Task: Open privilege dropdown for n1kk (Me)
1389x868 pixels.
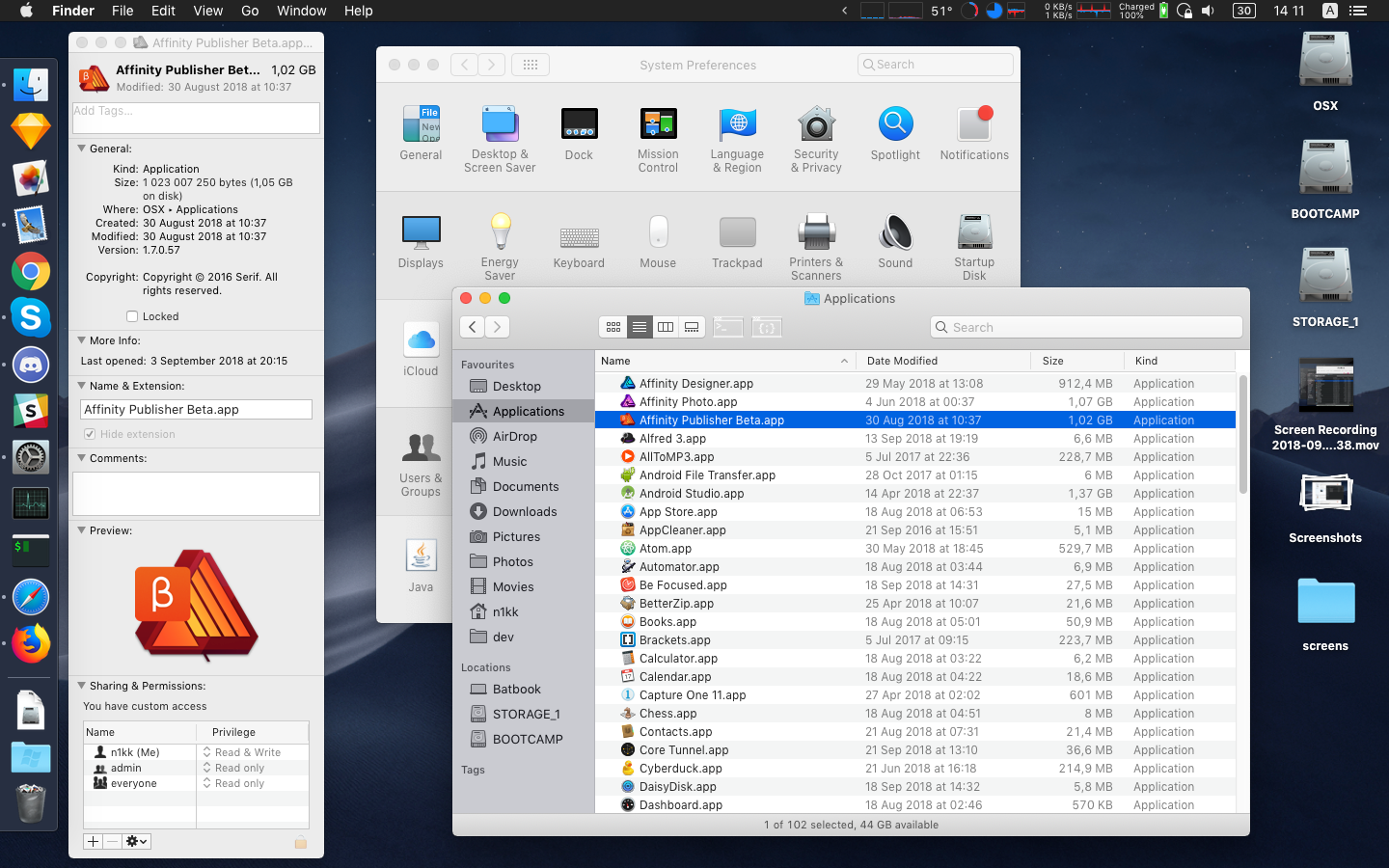Action: (x=241, y=752)
